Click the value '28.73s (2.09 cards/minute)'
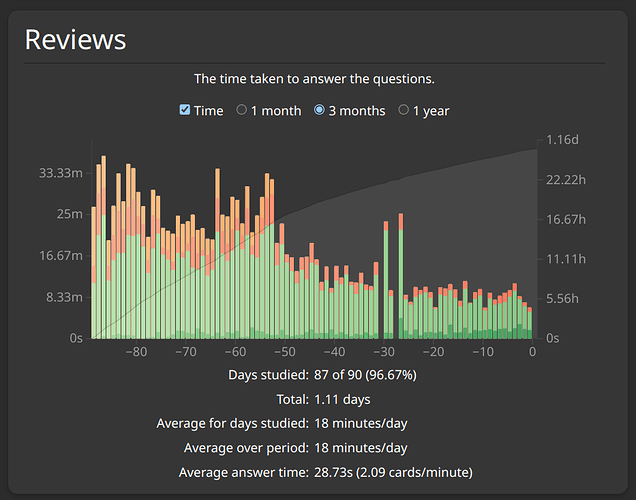Screen dimensions: 636x500 (393, 472)
